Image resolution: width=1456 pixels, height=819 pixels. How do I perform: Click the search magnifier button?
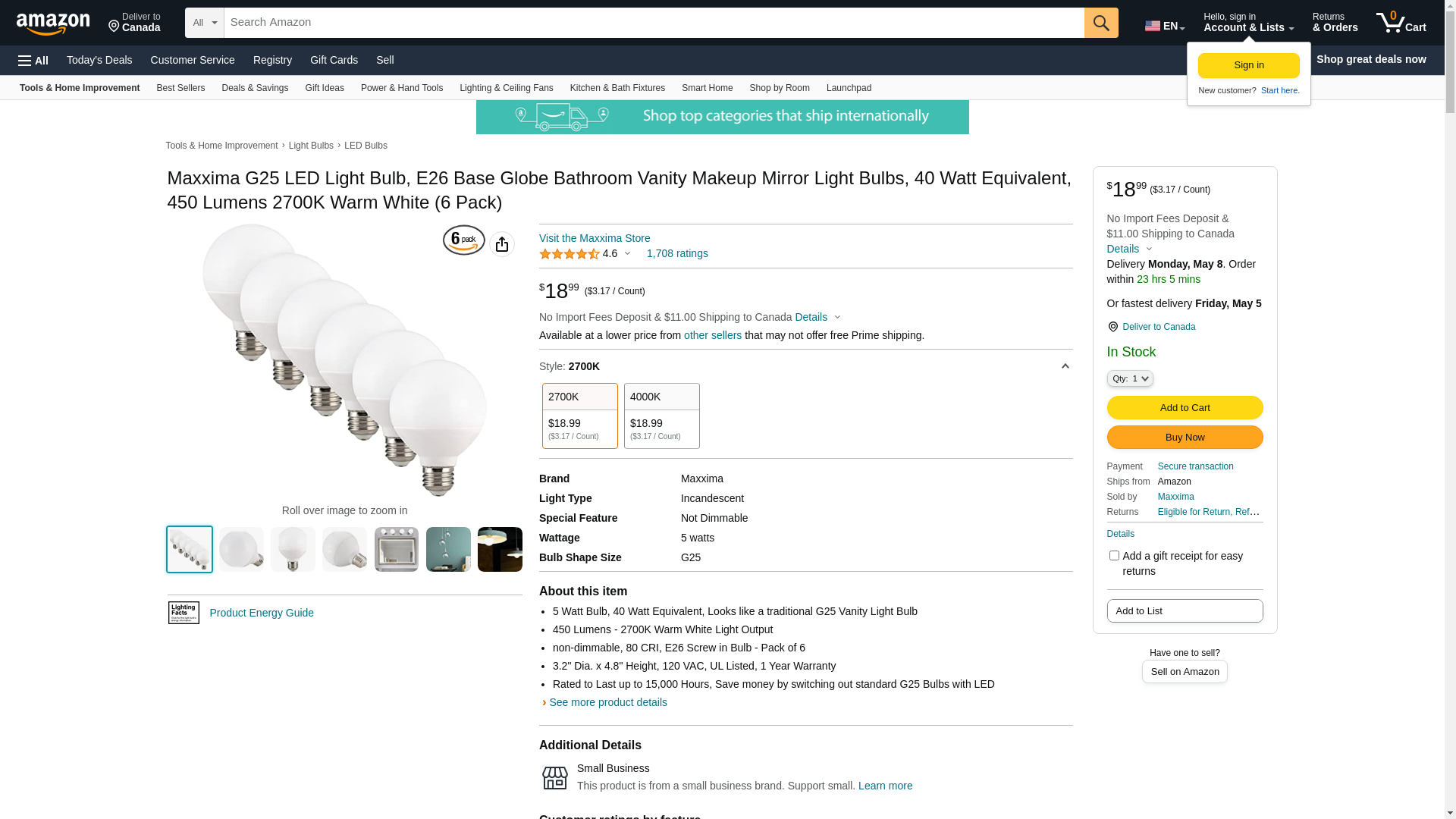click(1101, 23)
